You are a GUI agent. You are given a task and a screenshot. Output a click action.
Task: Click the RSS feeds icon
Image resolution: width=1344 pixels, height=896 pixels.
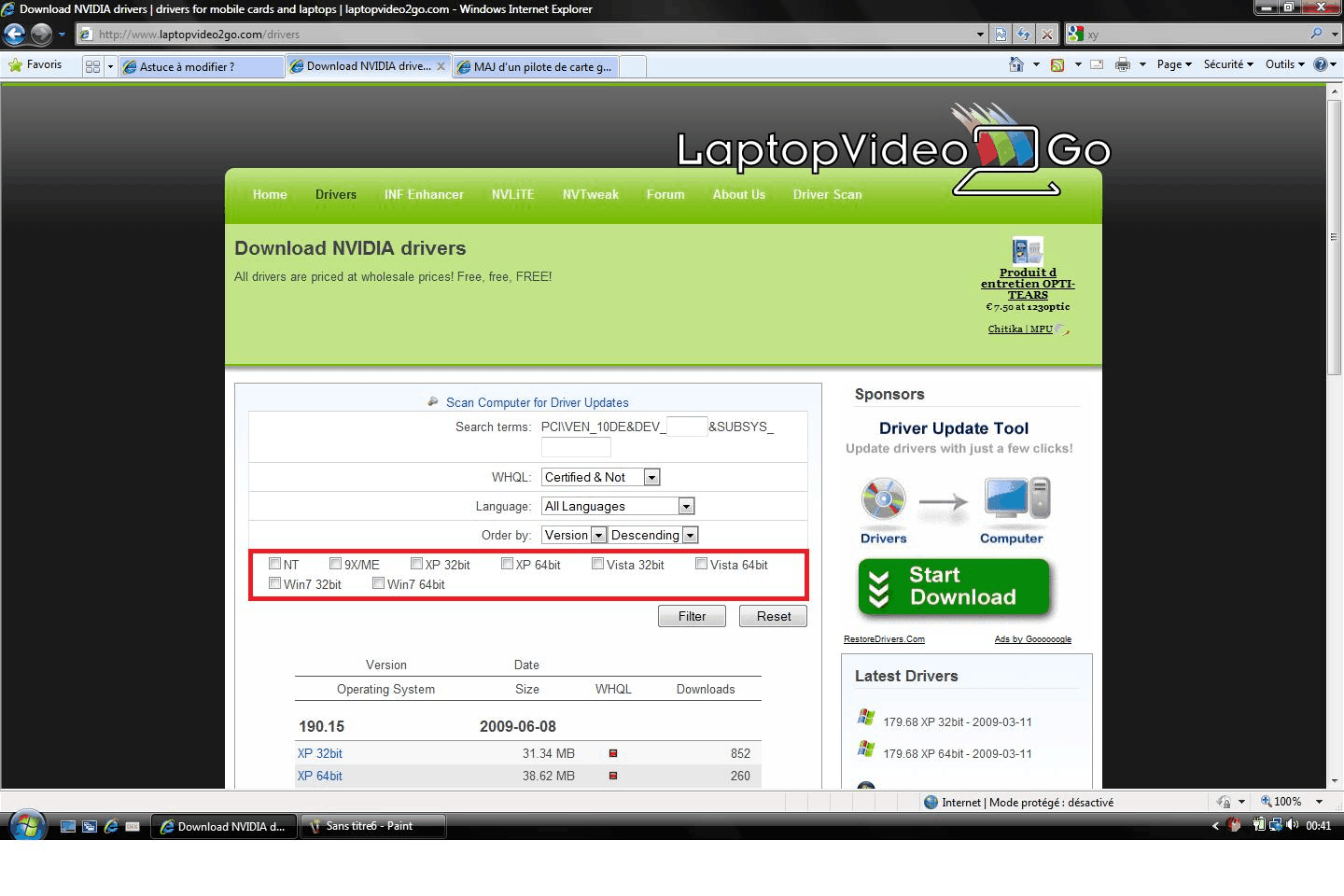[1057, 64]
